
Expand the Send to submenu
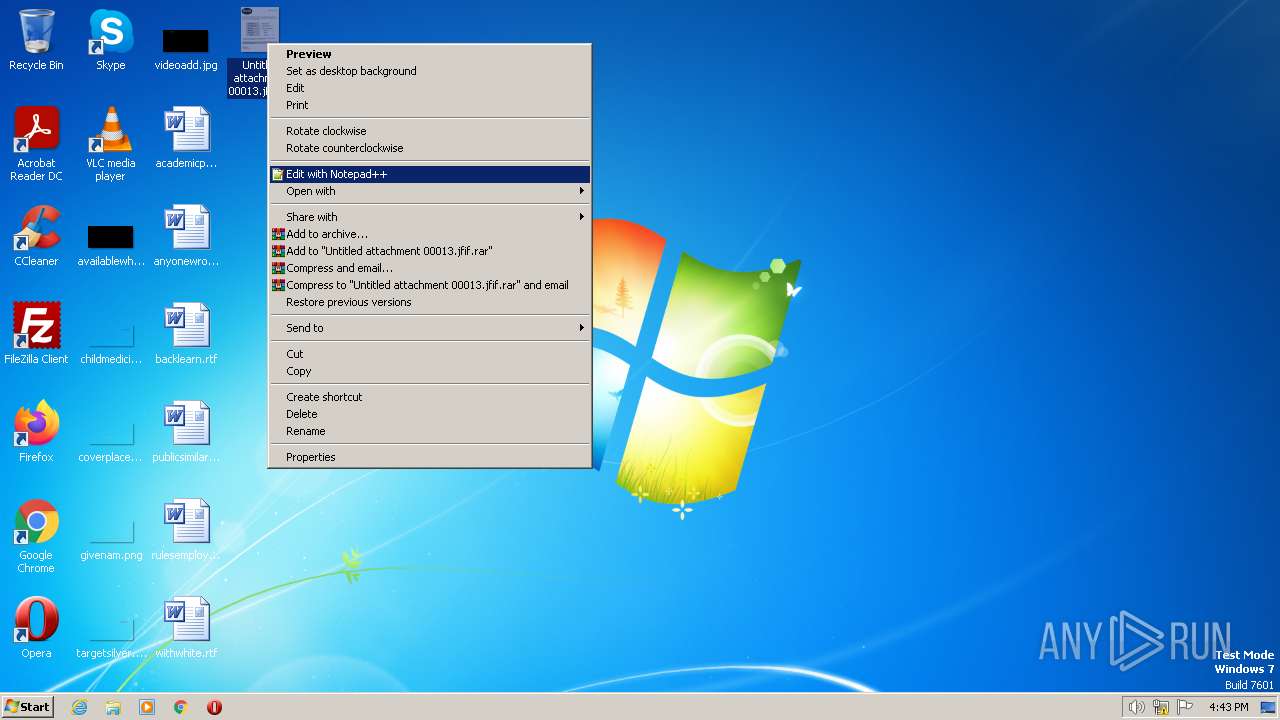click(430, 328)
